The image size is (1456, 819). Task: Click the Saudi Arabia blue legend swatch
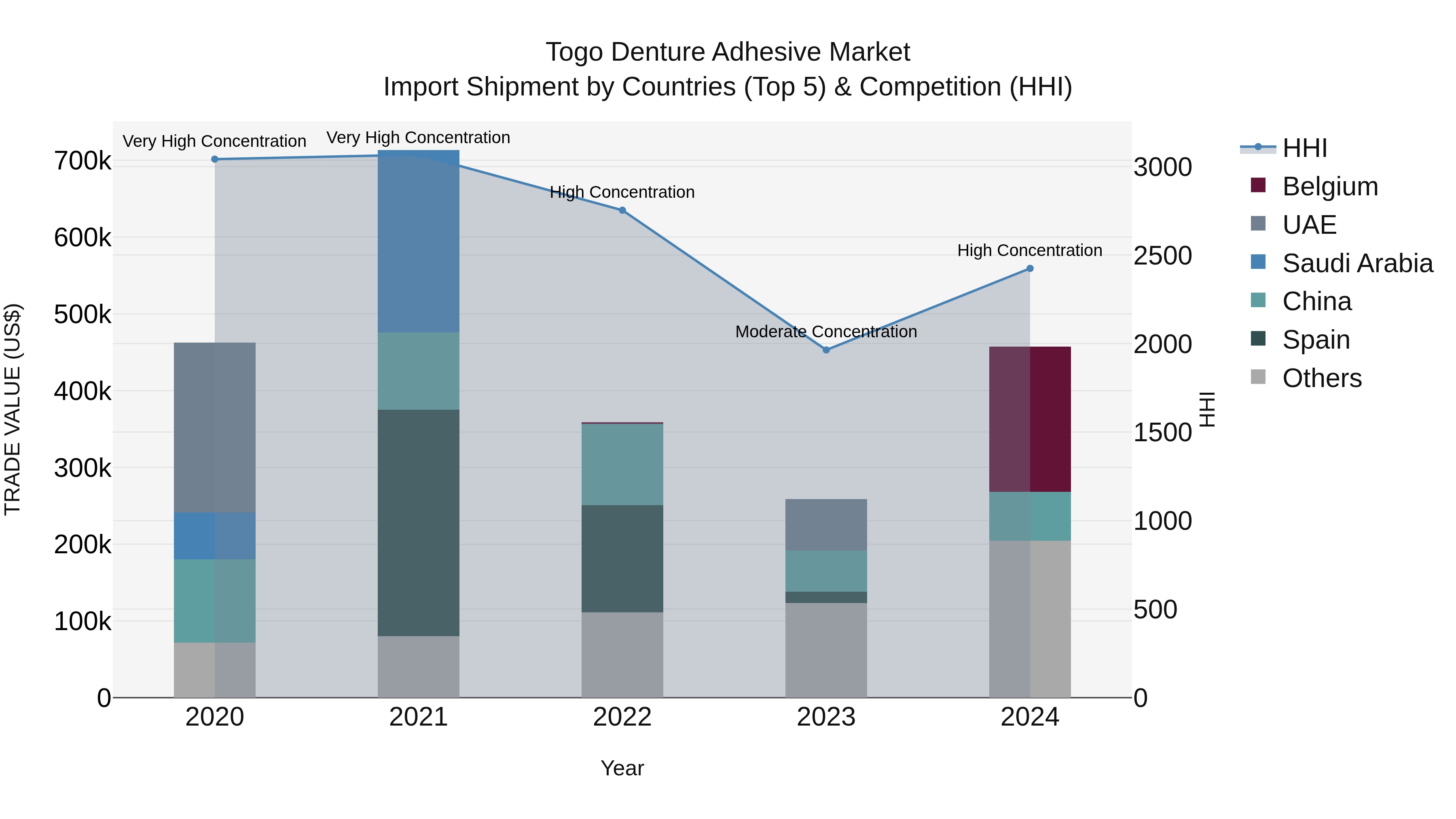(x=1258, y=262)
